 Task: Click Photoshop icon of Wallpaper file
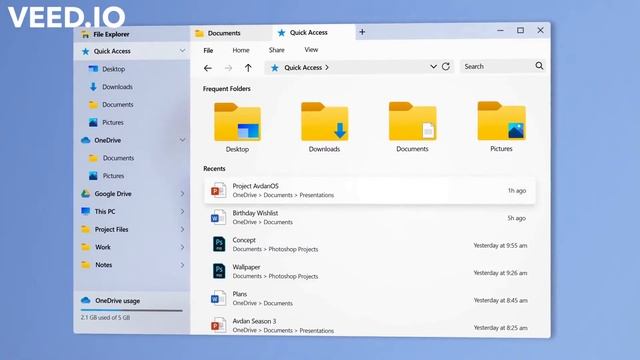click(x=219, y=271)
